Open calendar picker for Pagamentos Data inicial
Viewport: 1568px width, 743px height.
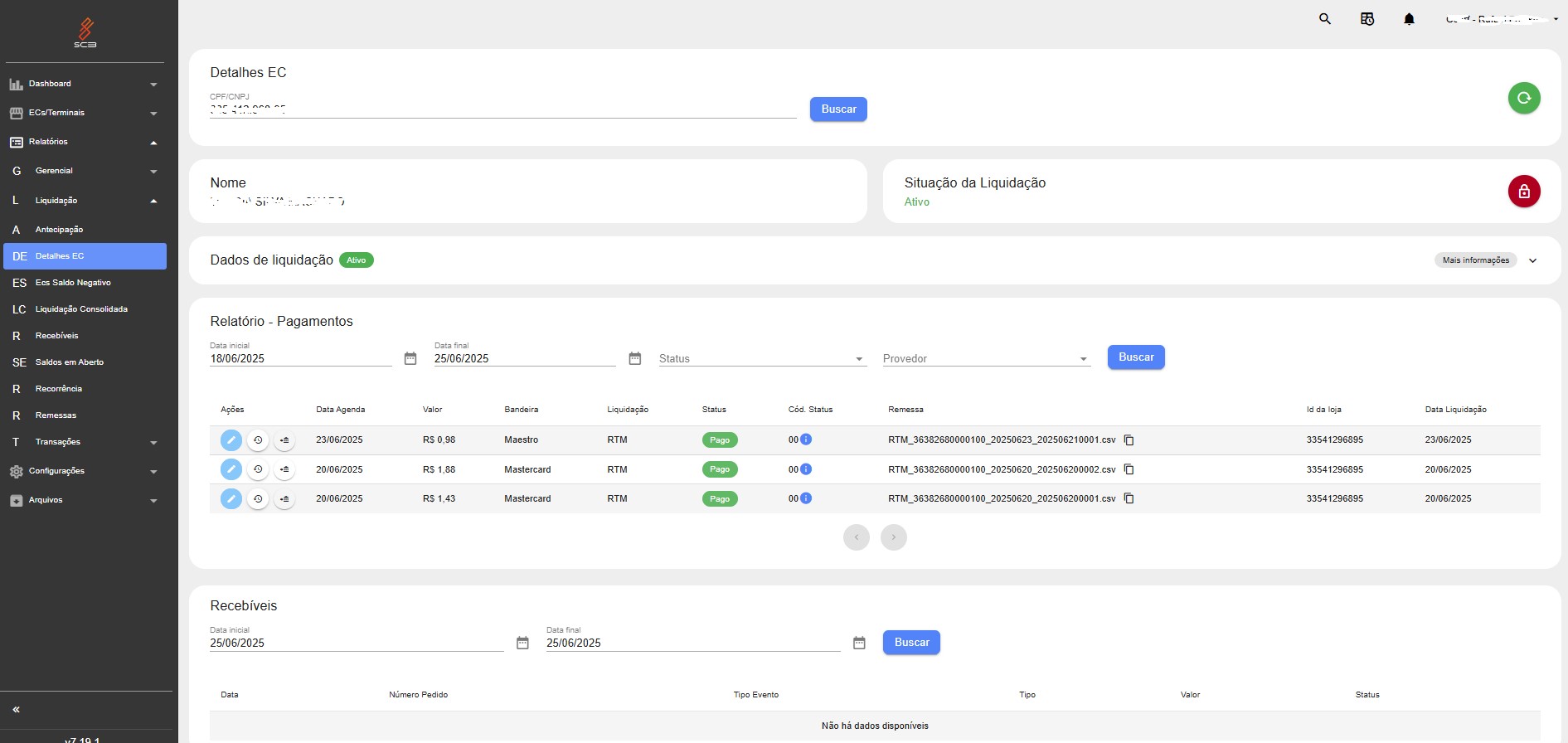click(410, 358)
